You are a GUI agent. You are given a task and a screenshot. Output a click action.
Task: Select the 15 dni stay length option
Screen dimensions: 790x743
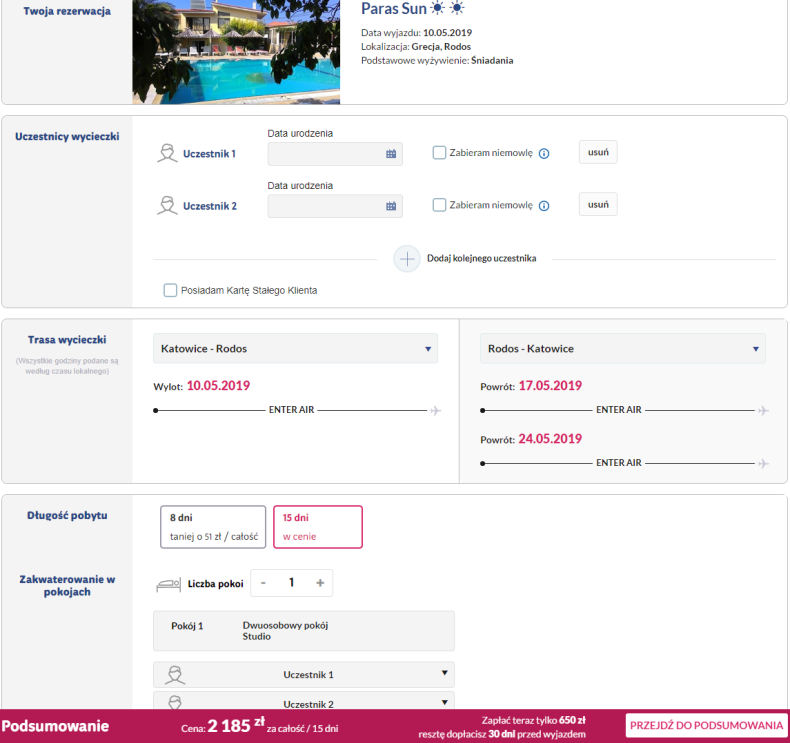[x=318, y=527]
